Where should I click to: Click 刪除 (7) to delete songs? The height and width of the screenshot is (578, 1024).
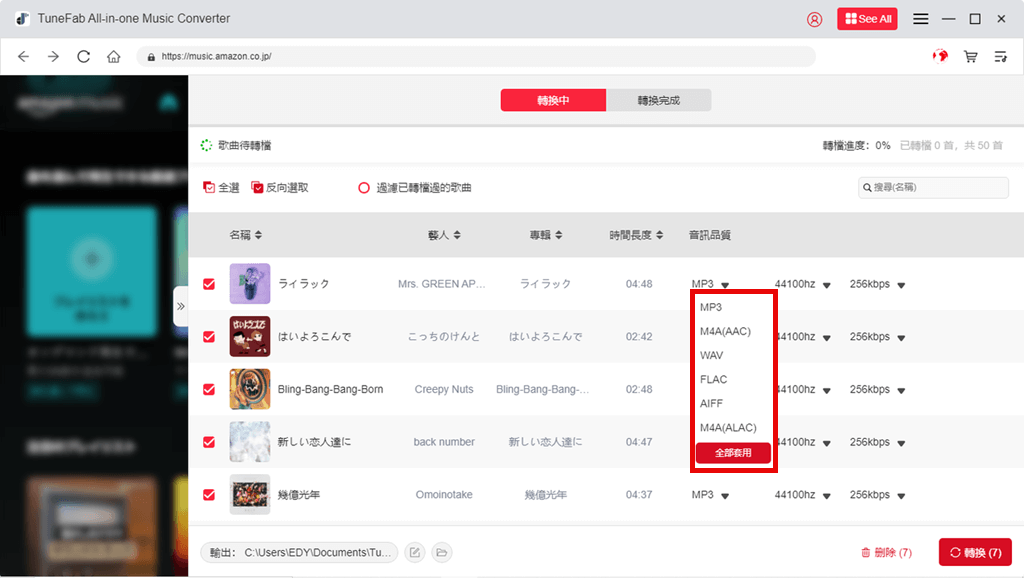886,553
